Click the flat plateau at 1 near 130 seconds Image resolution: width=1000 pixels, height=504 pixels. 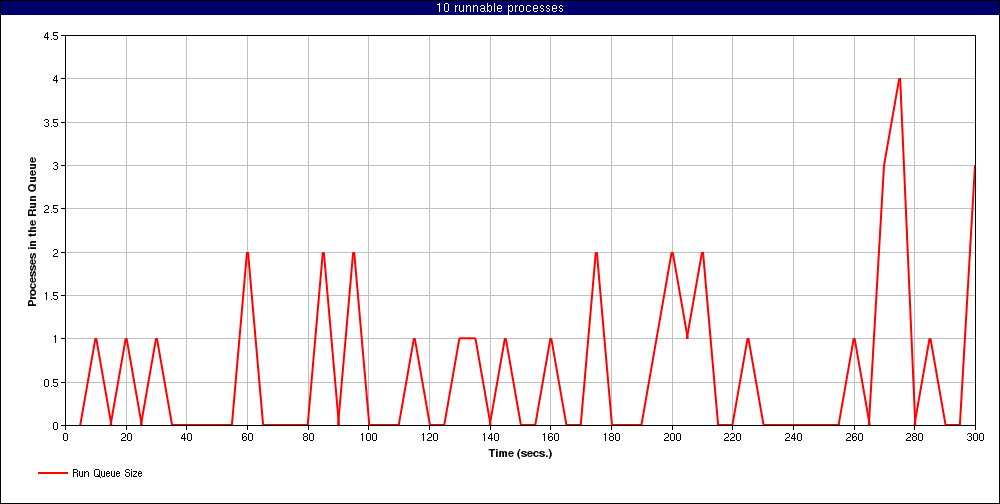pos(467,338)
